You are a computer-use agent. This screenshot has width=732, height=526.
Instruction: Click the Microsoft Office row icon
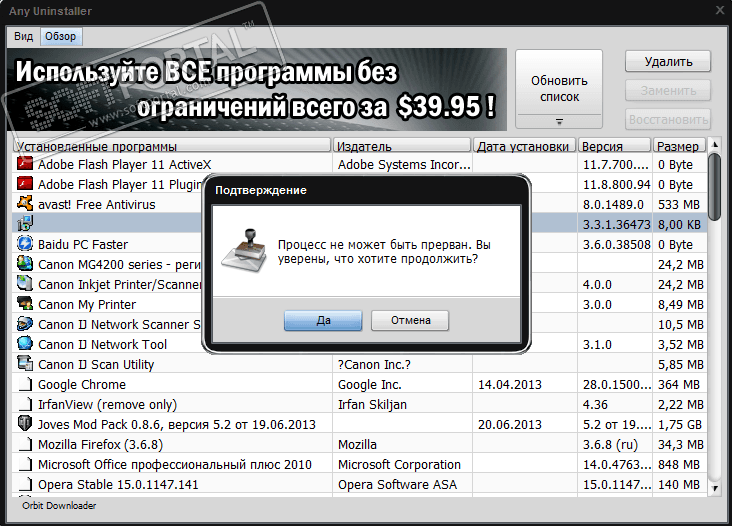tap(26, 464)
